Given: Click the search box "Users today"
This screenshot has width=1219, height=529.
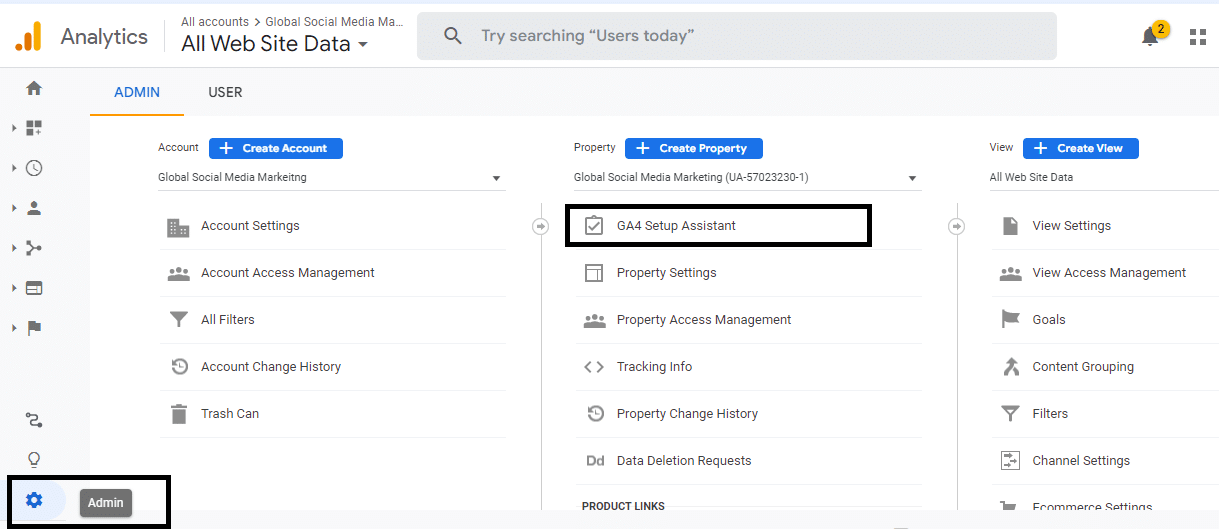Looking at the screenshot, I should click(x=737, y=36).
